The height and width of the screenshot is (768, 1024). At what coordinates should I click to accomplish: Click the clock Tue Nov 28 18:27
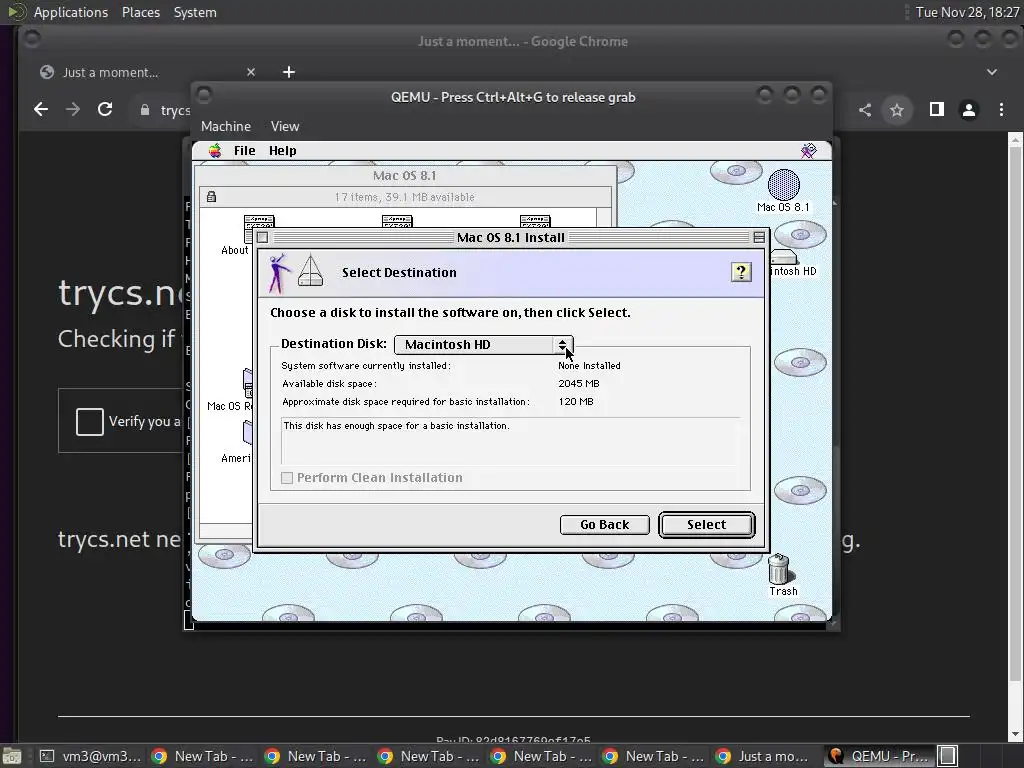click(967, 12)
